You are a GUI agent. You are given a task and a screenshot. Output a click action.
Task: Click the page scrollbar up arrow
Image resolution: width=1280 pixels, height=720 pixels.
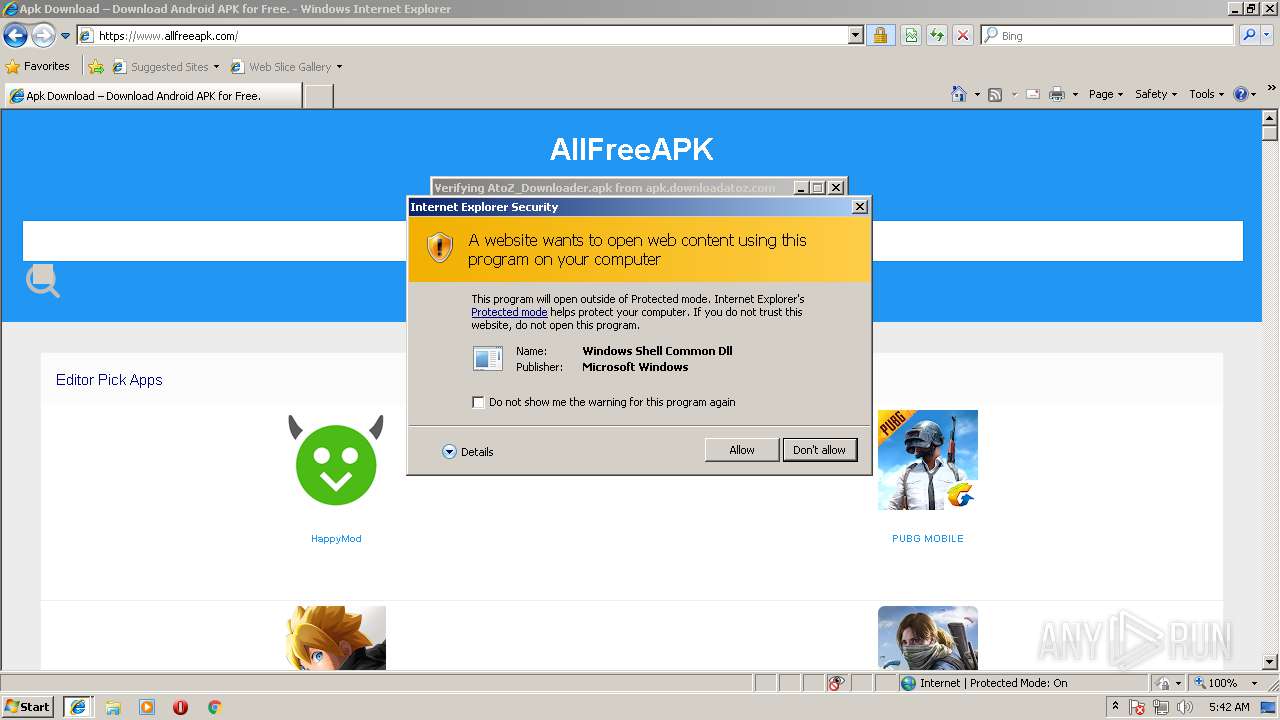tap(1270, 117)
